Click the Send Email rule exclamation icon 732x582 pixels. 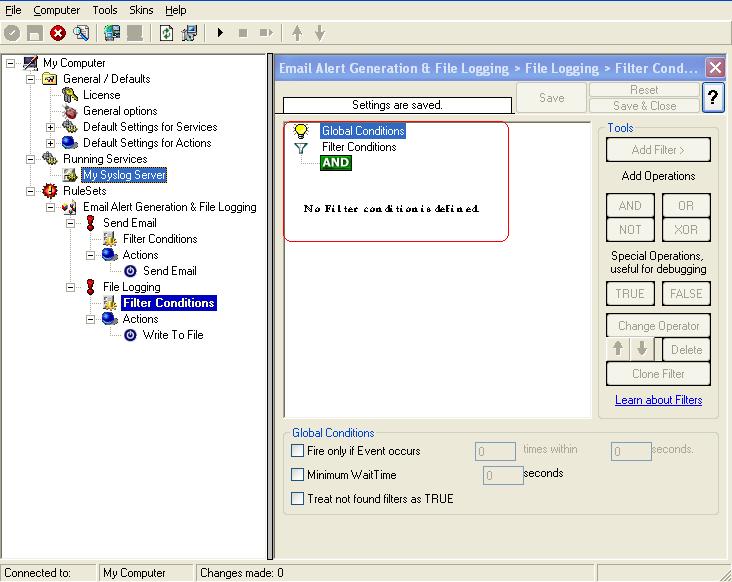91,223
